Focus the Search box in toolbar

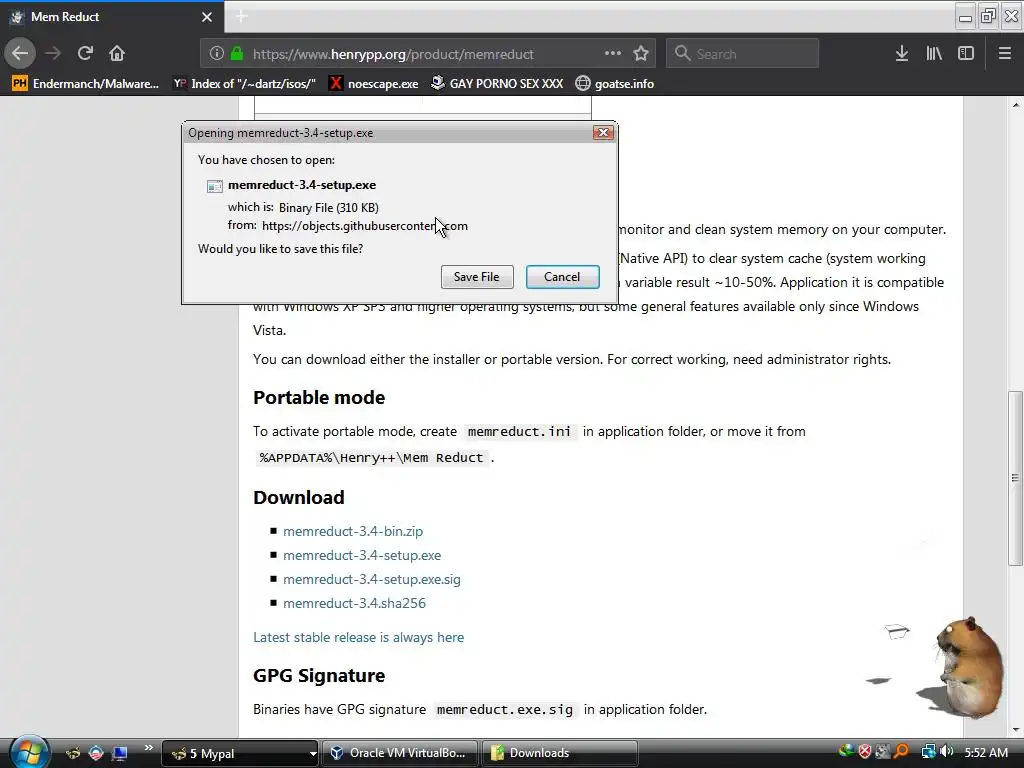click(x=743, y=54)
